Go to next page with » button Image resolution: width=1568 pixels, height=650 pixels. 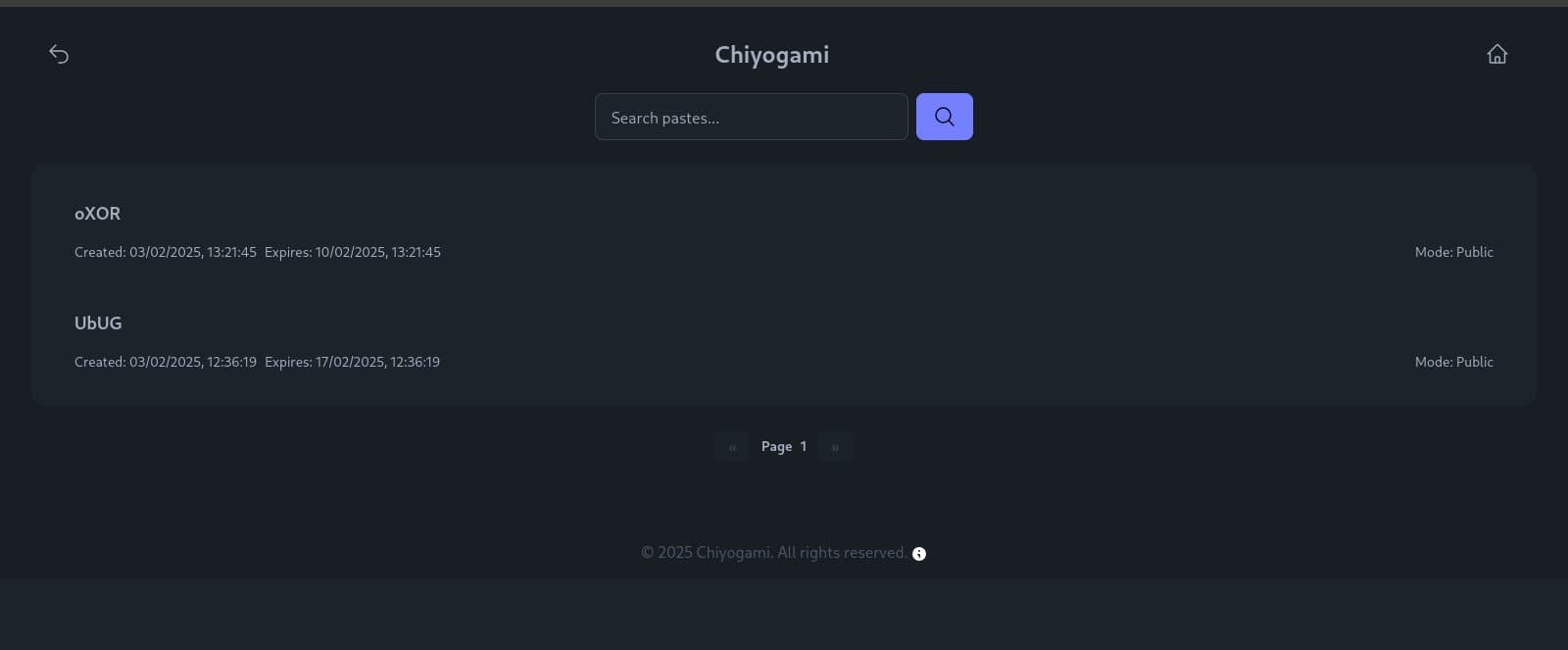835,447
